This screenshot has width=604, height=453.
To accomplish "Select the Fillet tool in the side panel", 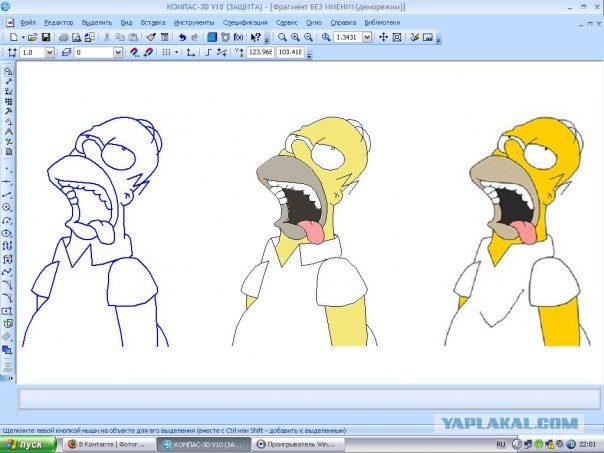I will pos(7,298).
